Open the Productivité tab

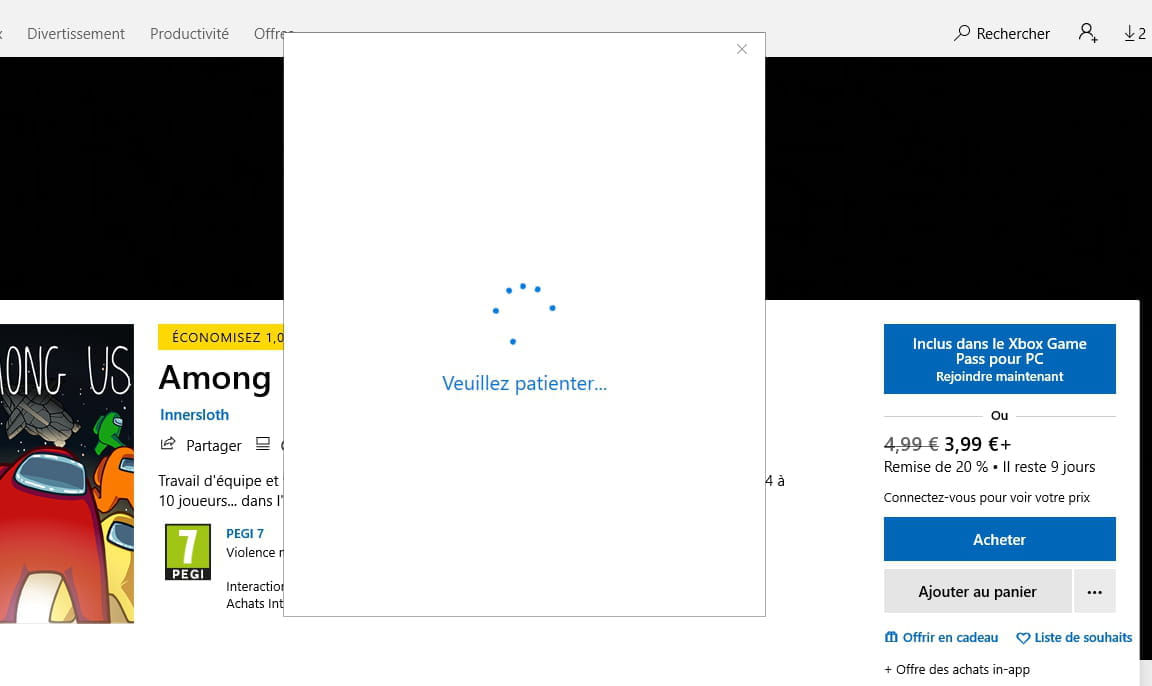pos(190,34)
